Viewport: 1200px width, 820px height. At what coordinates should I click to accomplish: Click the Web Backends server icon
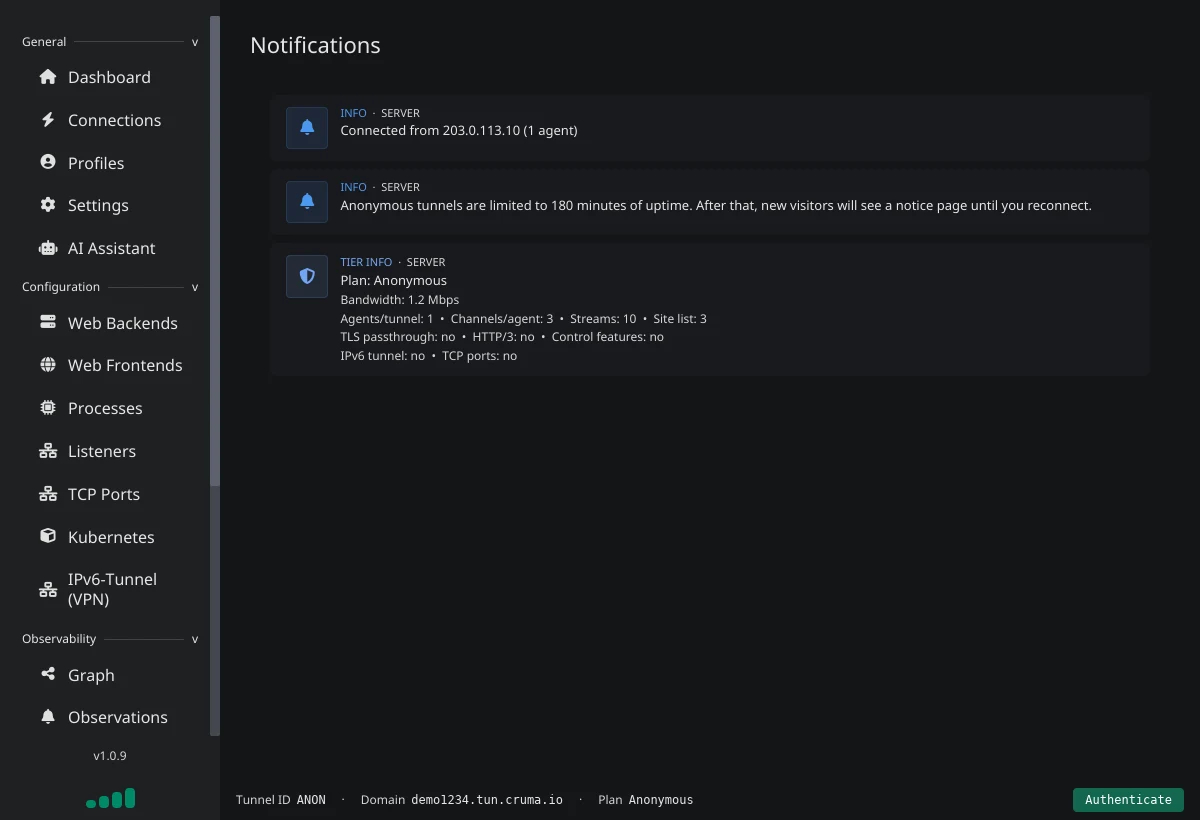[x=47, y=322]
